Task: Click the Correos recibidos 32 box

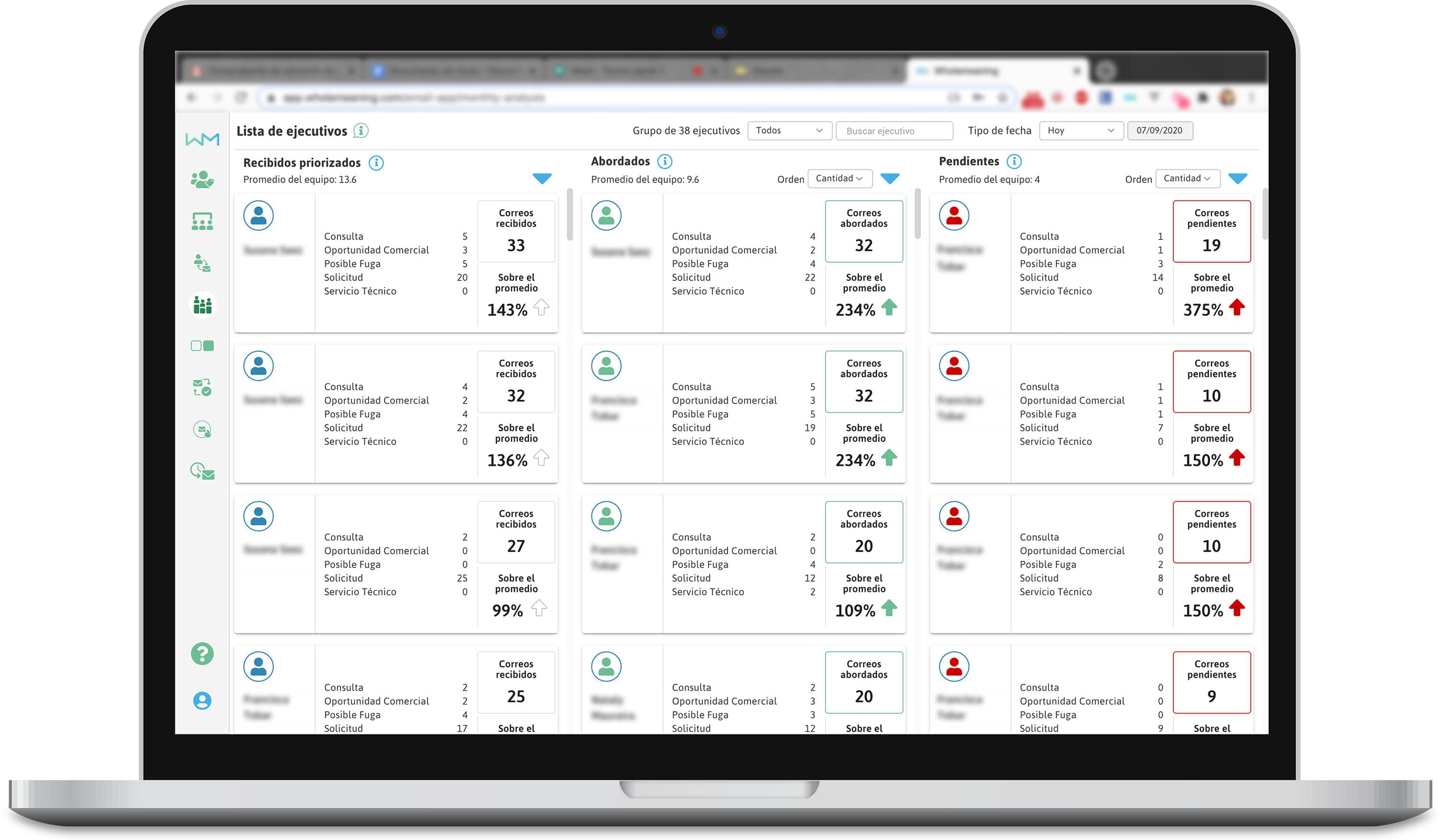Action: [516, 382]
